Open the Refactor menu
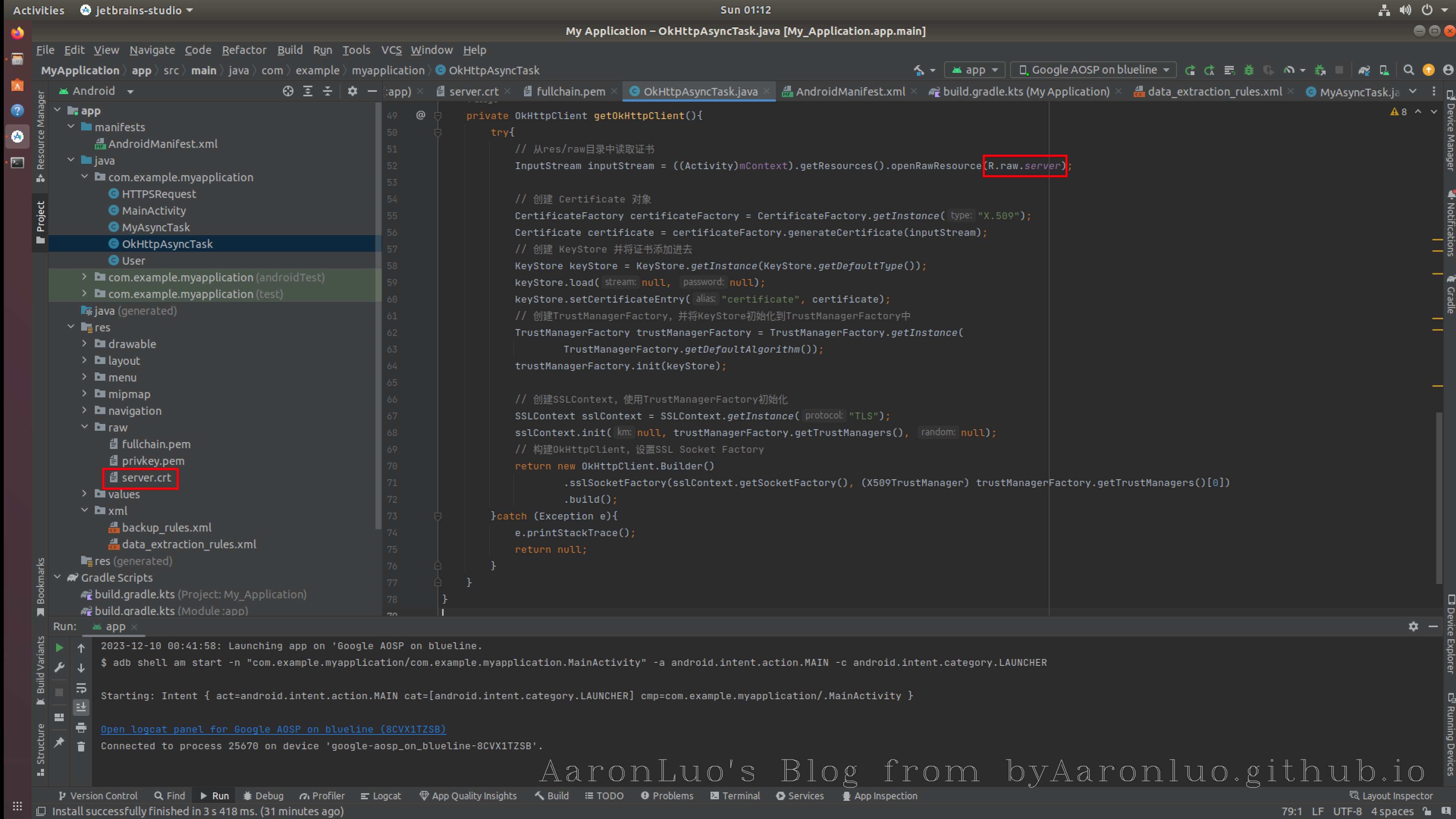Screen dimensions: 1456x819 (x=243, y=50)
